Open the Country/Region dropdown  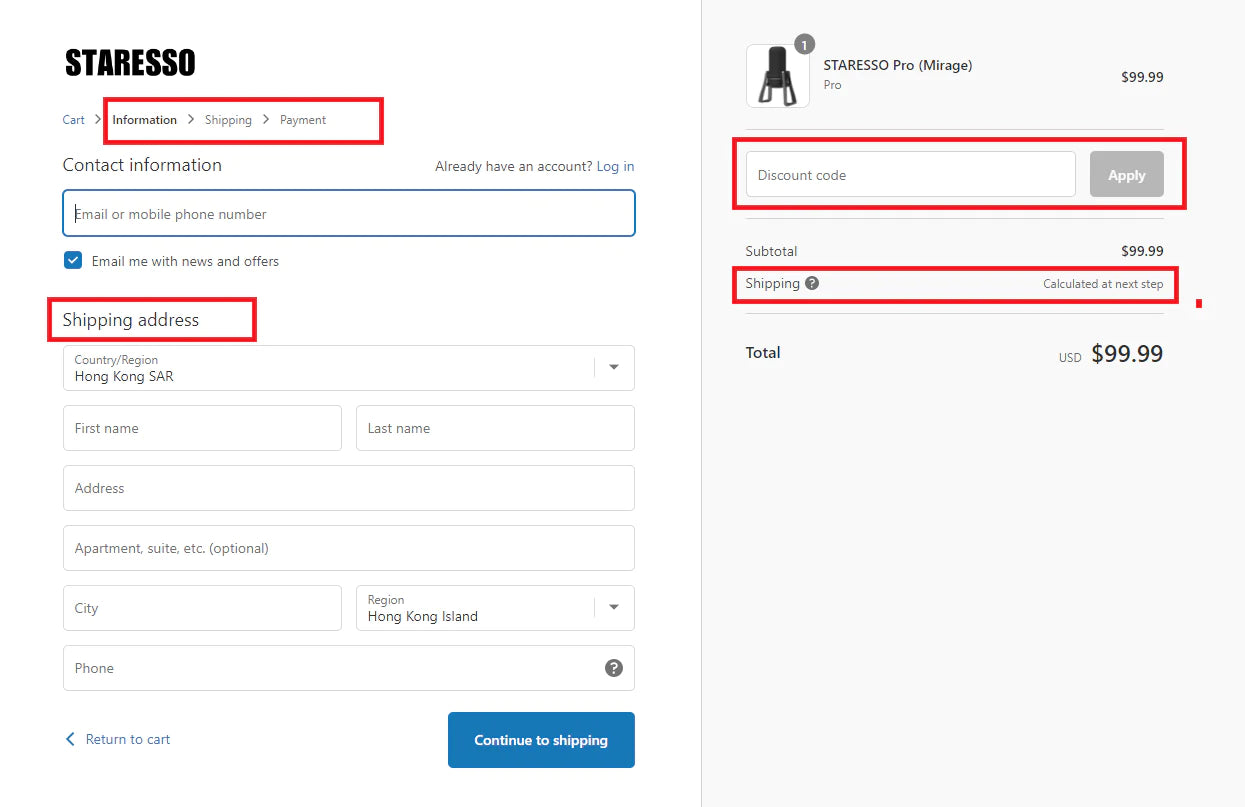coord(348,368)
